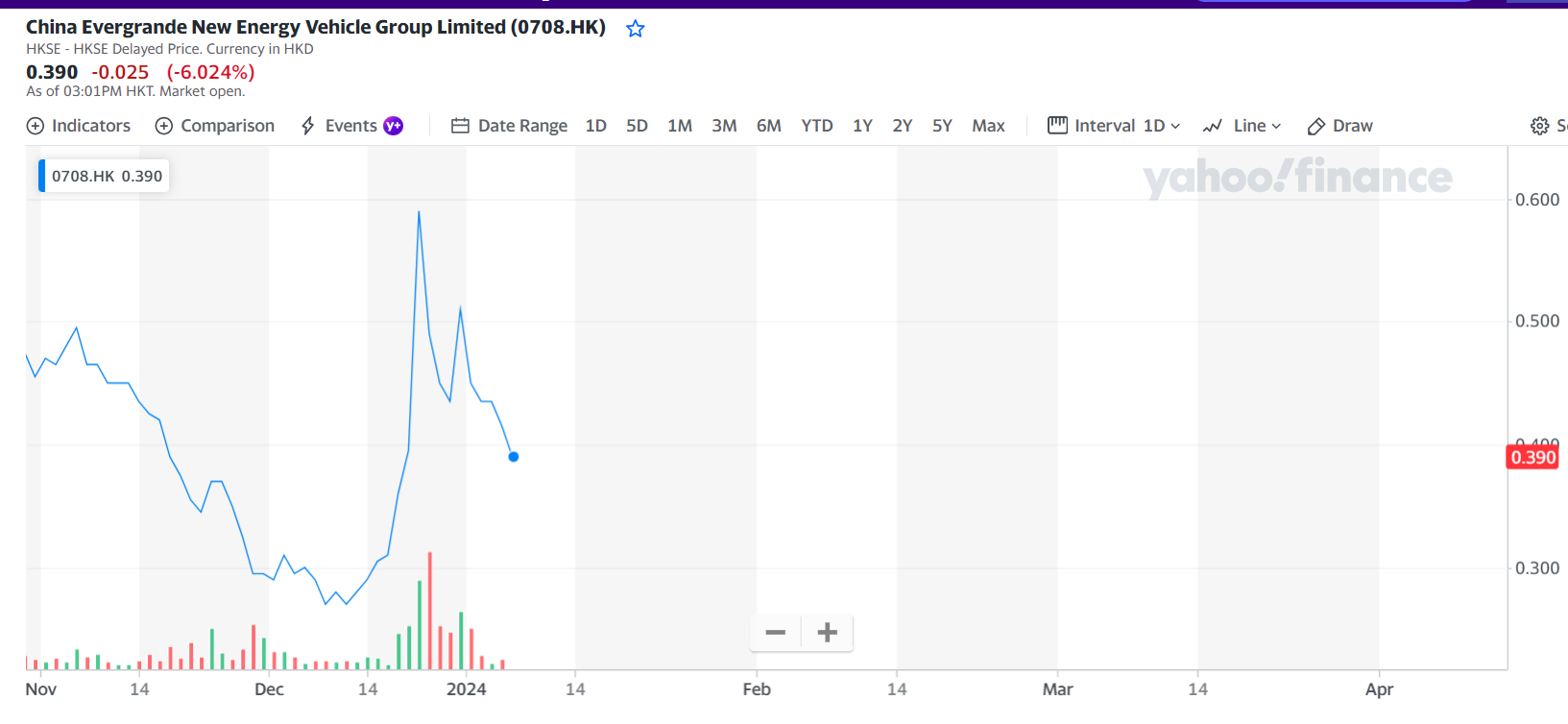Add 0708.HK to watchlist via star icon

pos(636,29)
